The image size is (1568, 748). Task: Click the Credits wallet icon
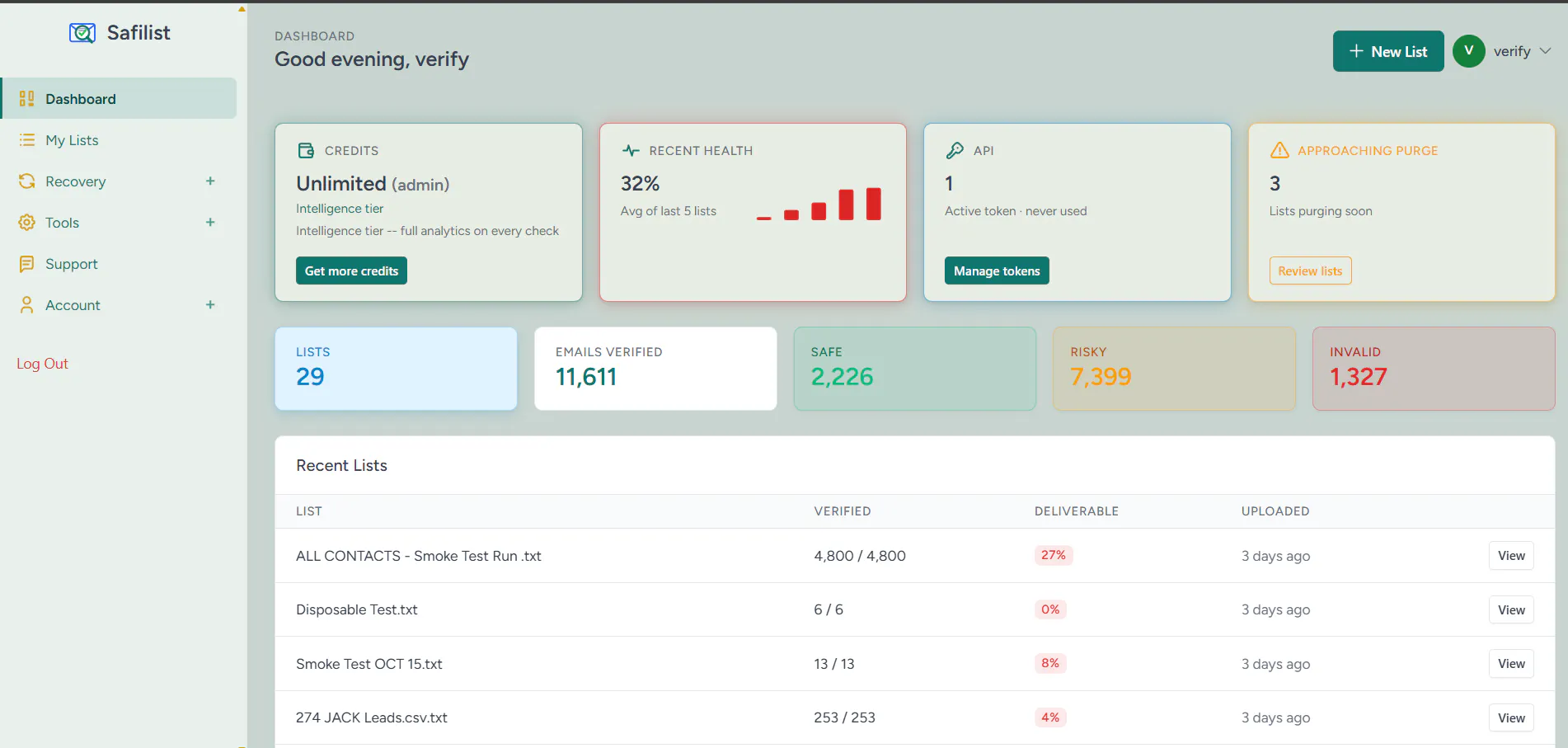[306, 150]
